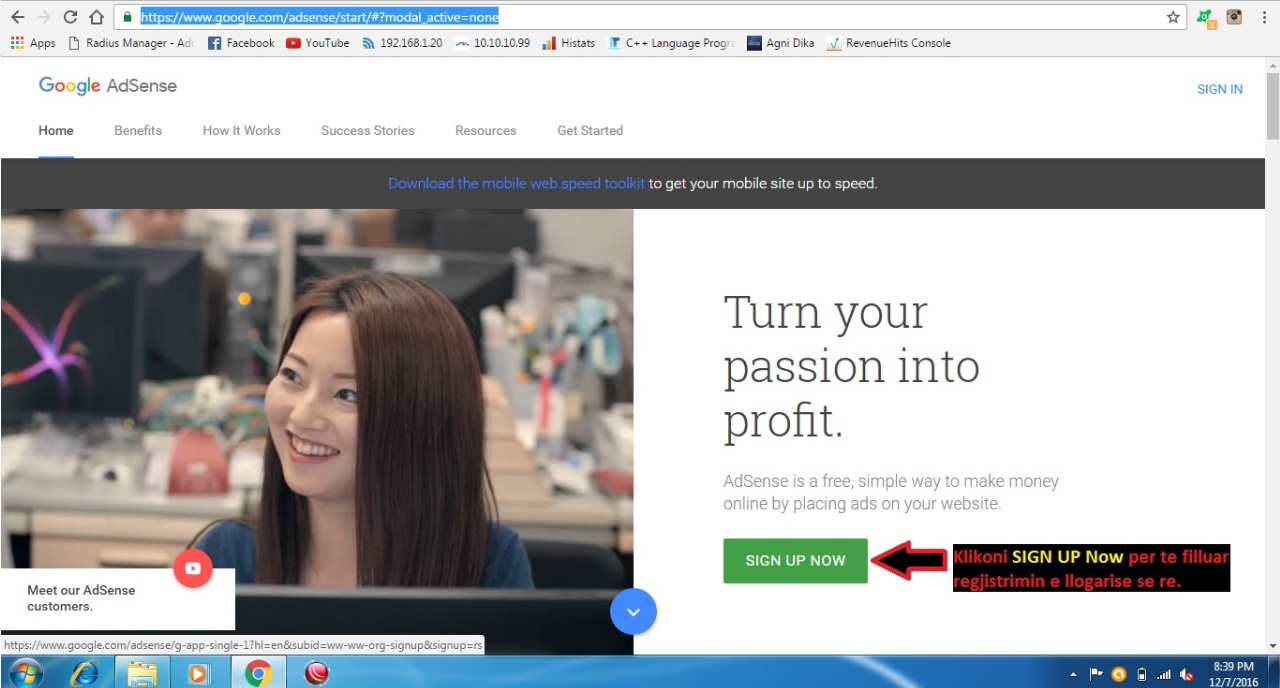Bookmark this page with the star icon

click(1173, 17)
